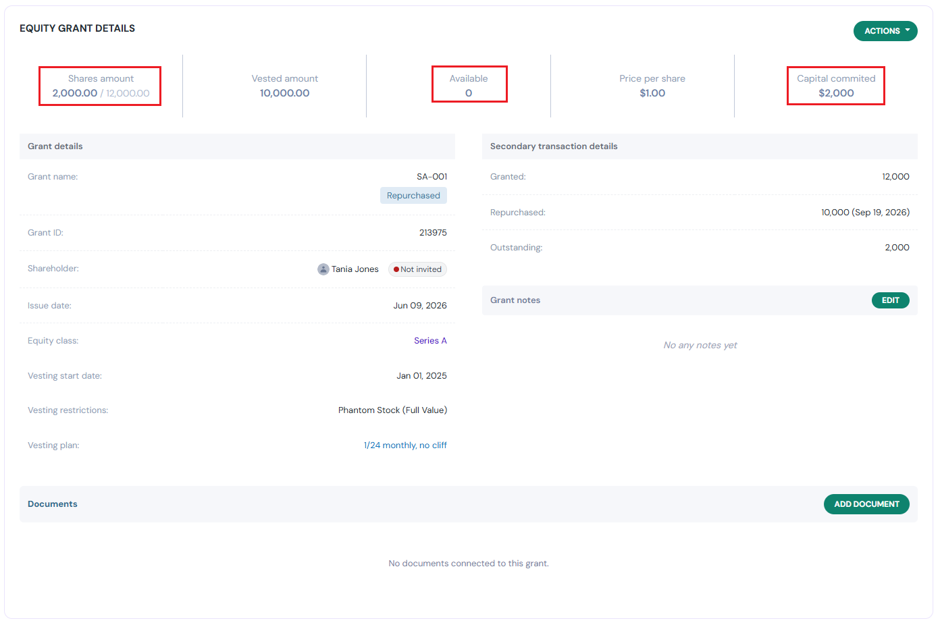The height and width of the screenshot is (625, 940).
Task: Select the grant name SA-001
Action: [x=432, y=177]
